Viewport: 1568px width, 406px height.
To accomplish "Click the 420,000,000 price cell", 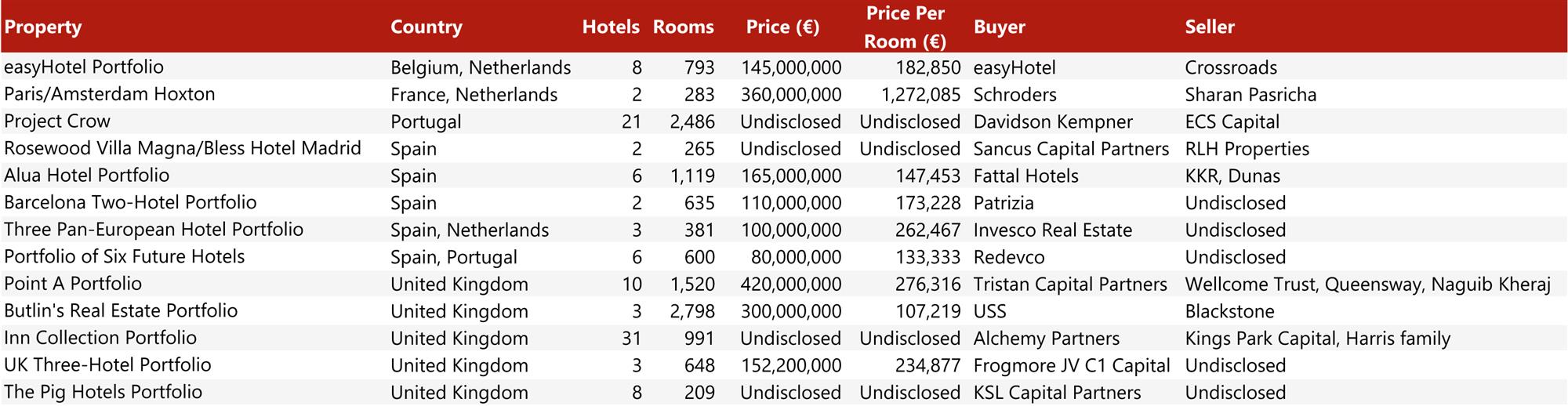I will point(790,285).
